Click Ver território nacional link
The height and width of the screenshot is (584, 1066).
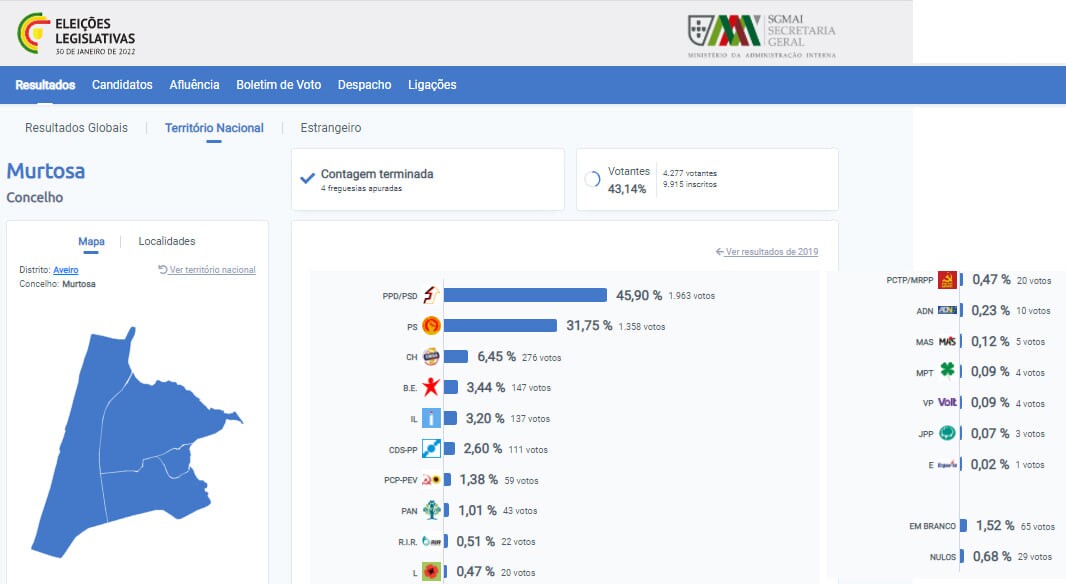pyautogui.click(x=207, y=270)
